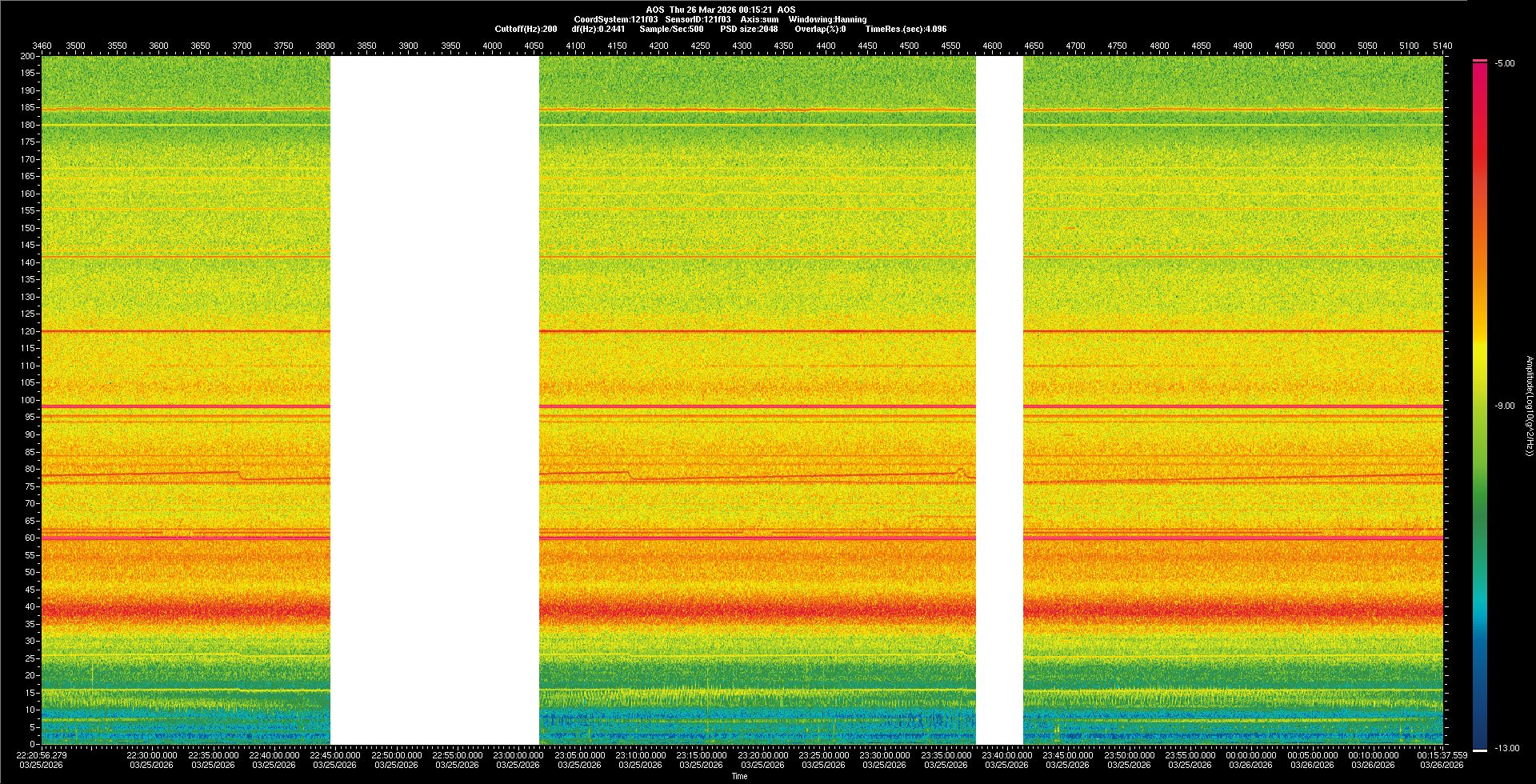Click the Windowing:Hanning header text
Screen dimensions: 1536x784
pyautogui.click(x=827, y=19)
